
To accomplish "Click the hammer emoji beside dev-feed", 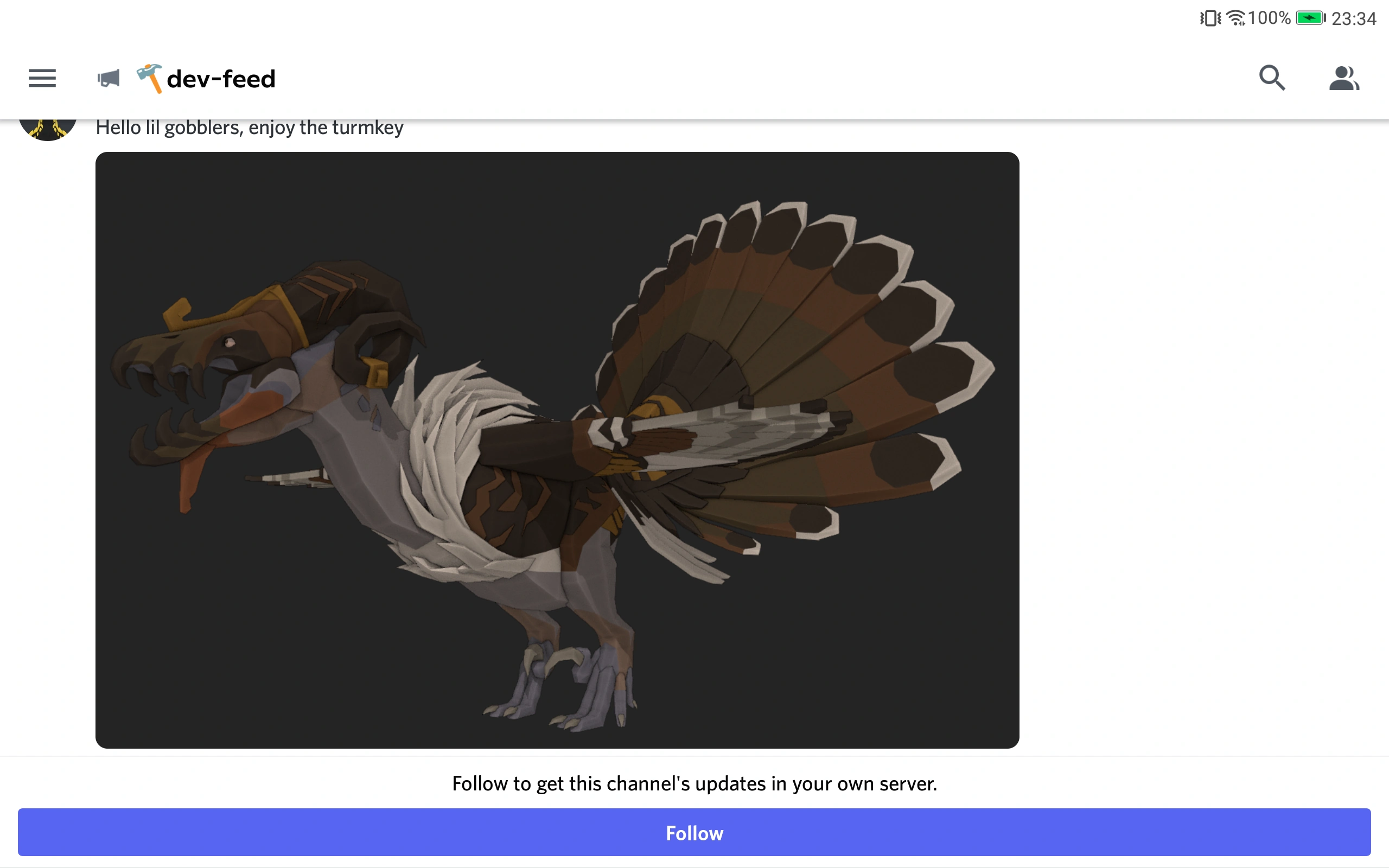I will tap(149, 79).
